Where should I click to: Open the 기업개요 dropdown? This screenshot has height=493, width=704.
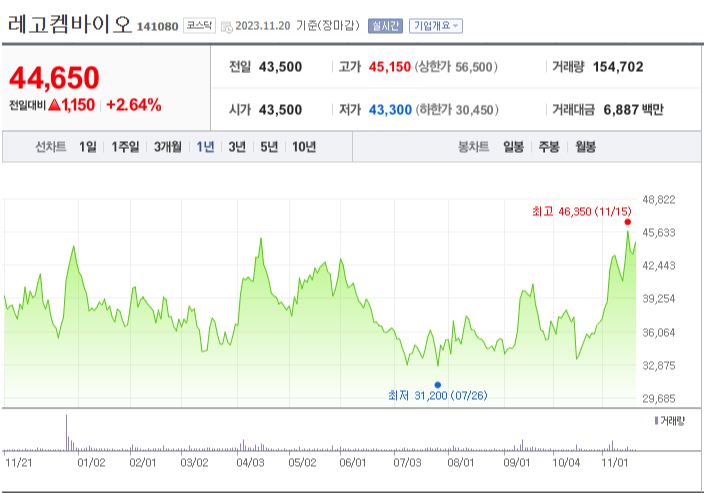[436, 26]
